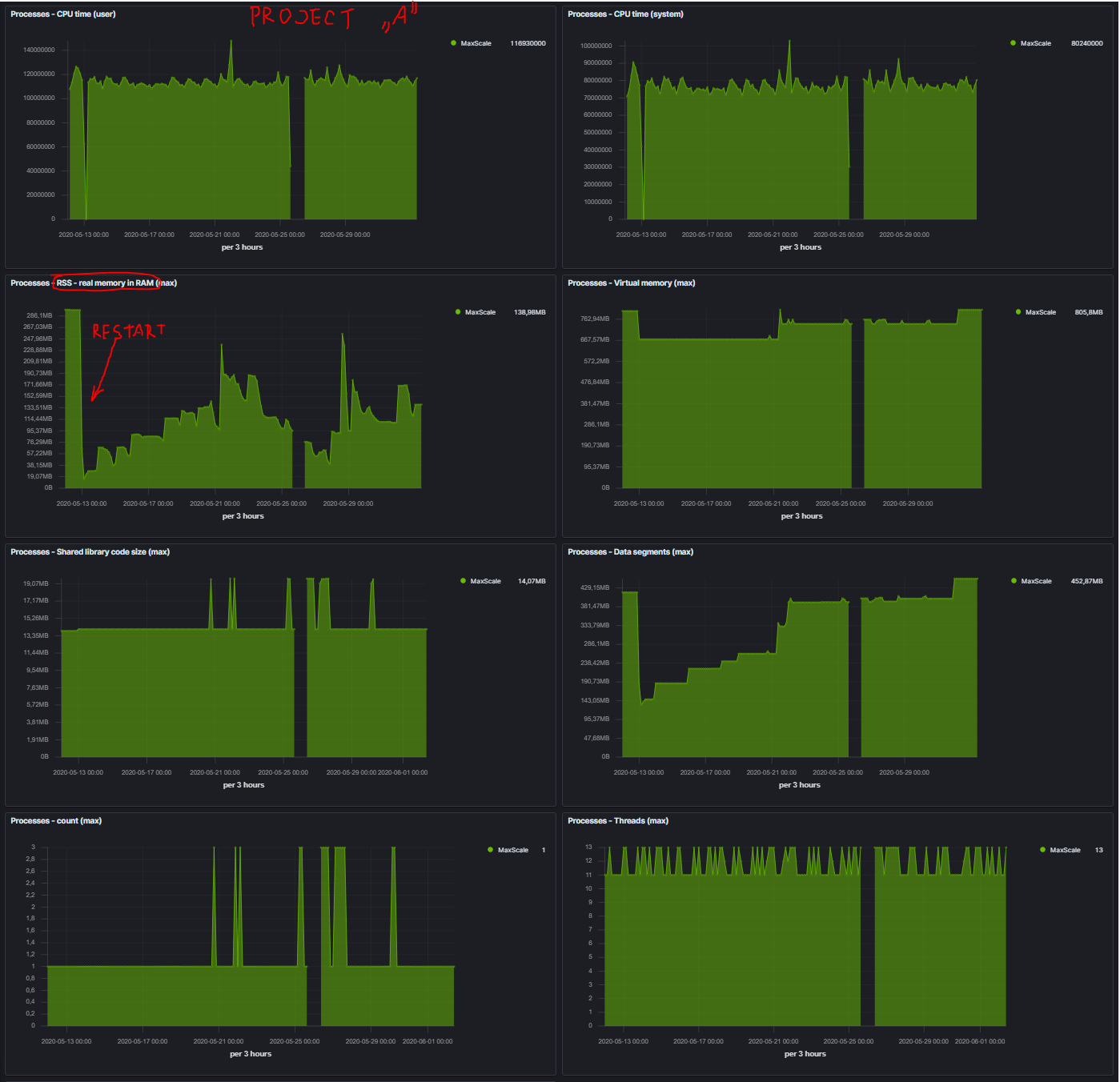This screenshot has height=1082, width=1120.
Task: Toggle MaxScale label in Virtual memory legend
Action: (x=1040, y=312)
